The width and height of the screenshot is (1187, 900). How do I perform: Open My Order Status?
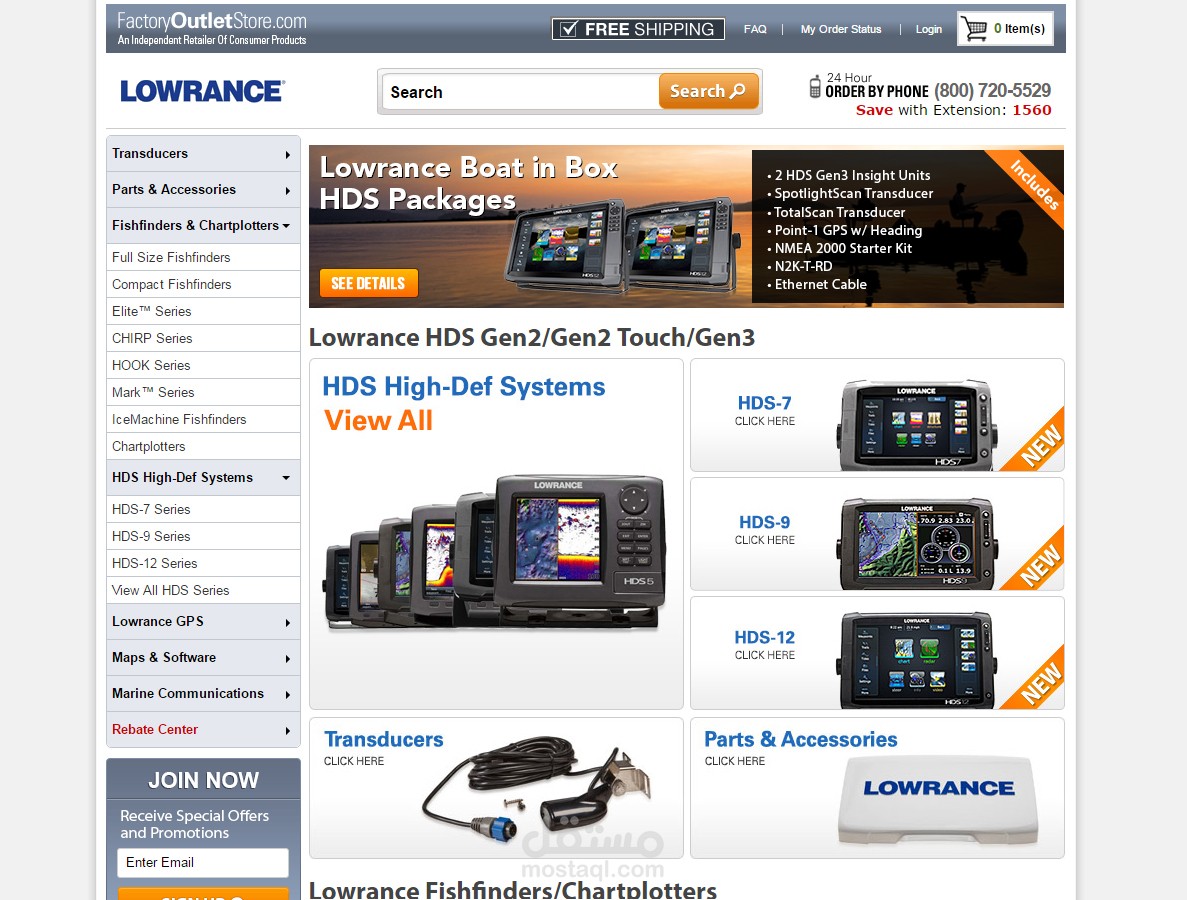pyautogui.click(x=840, y=29)
